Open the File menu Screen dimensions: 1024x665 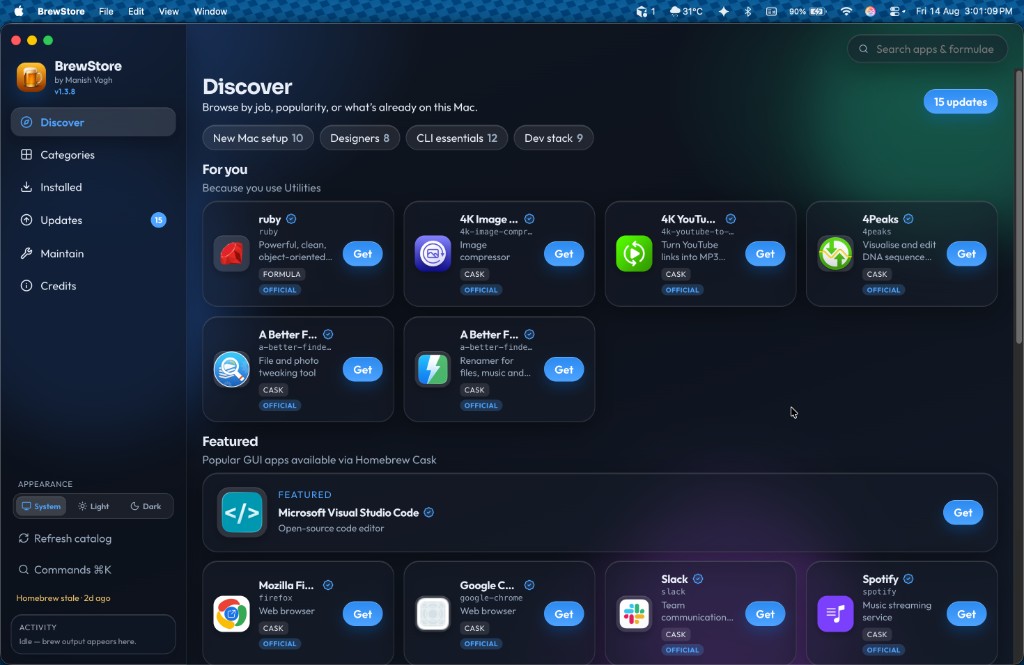click(x=106, y=11)
